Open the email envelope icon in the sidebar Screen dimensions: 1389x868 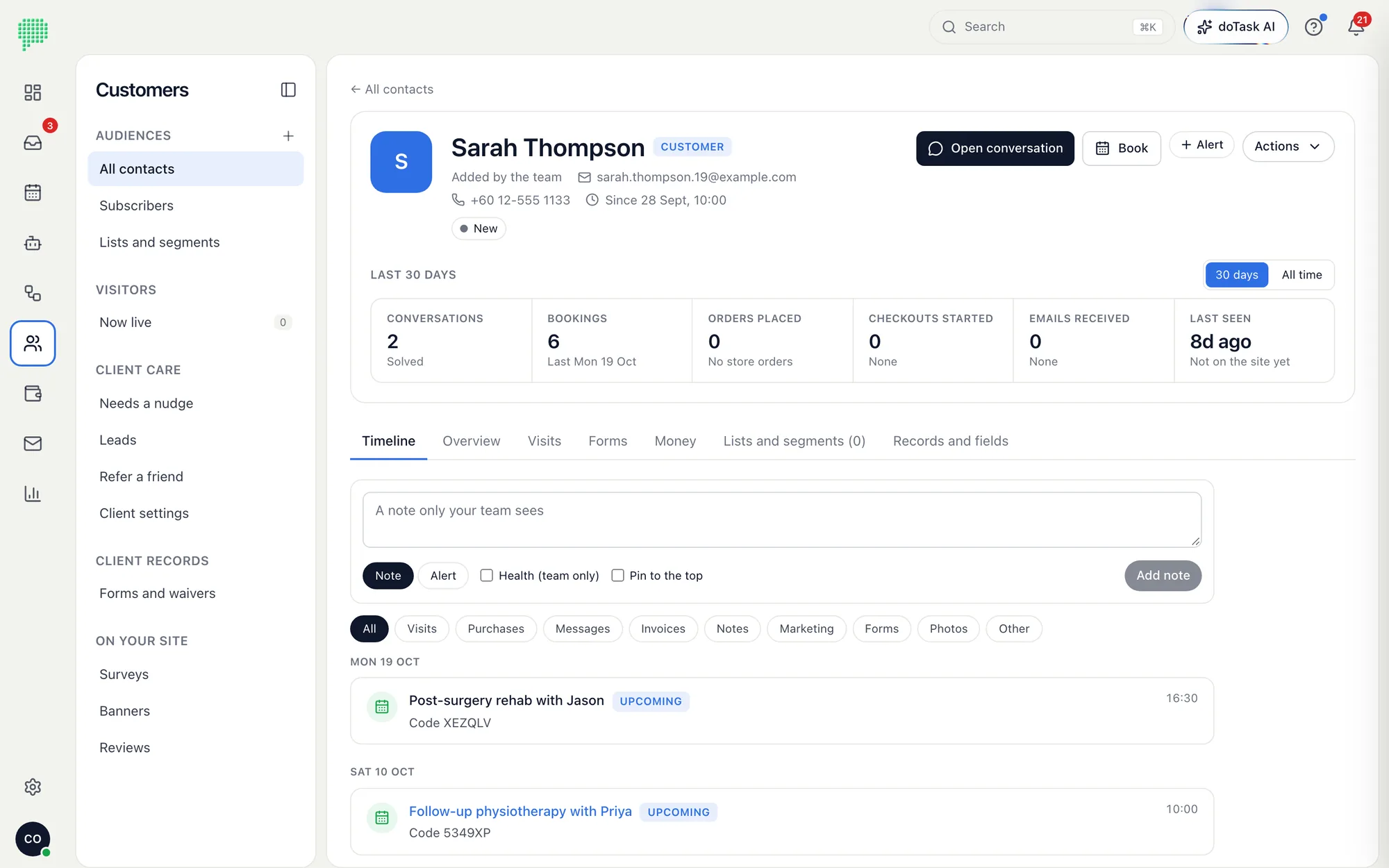(x=33, y=444)
